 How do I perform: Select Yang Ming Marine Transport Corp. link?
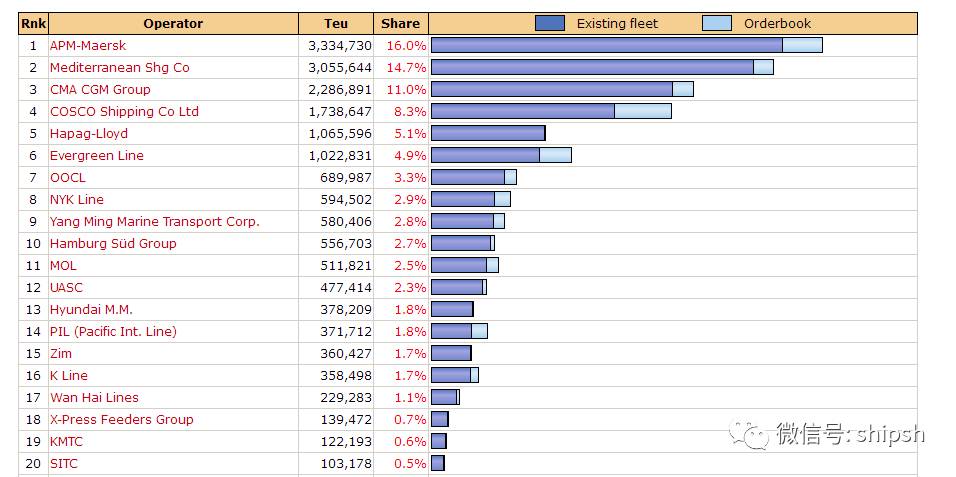click(x=155, y=221)
